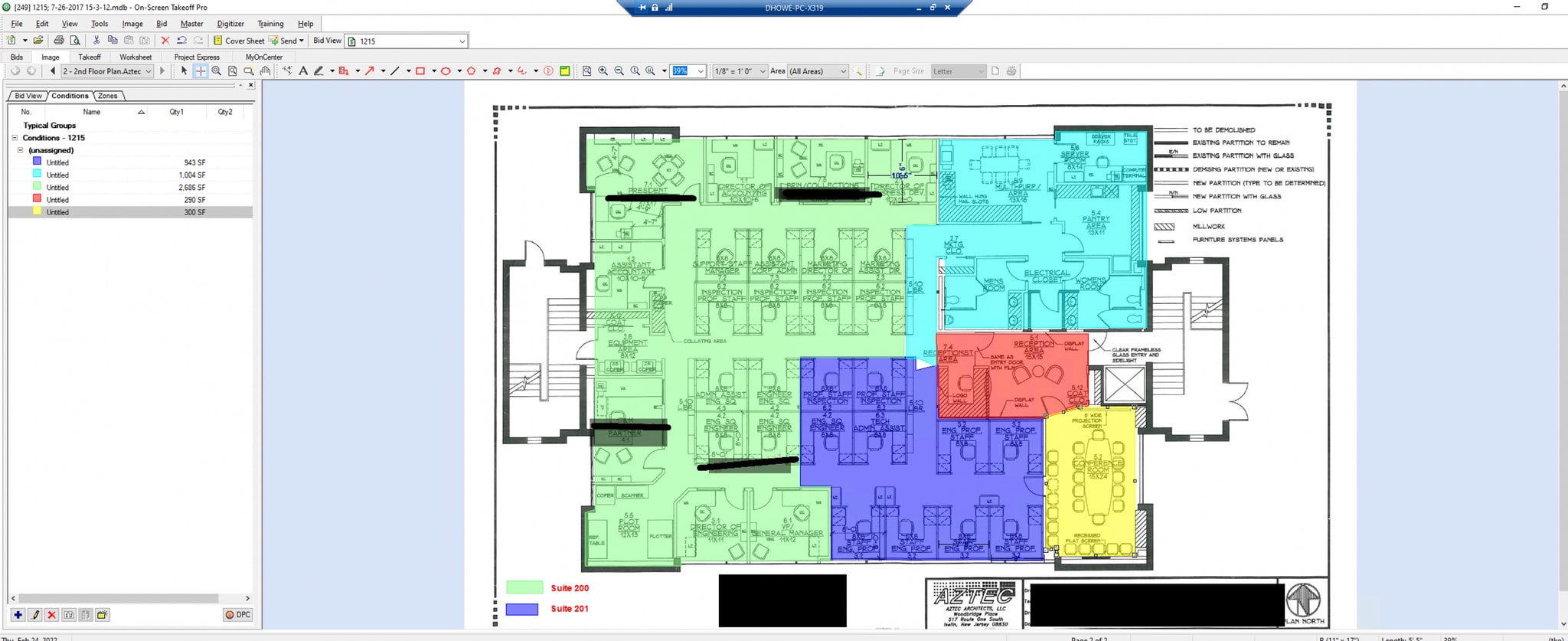The height and width of the screenshot is (641, 1568).
Task: Click the Print icon in the top toolbar
Action: [59, 41]
